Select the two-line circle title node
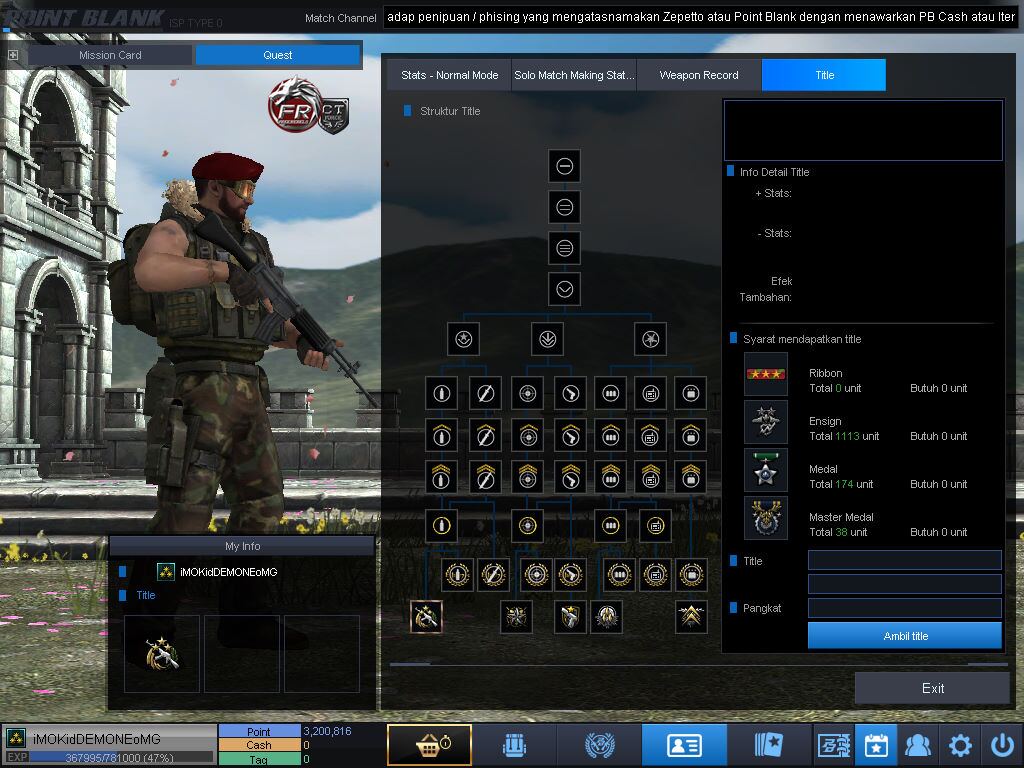The width and height of the screenshot is (1024, 768). pyautogui.click(x=564, y=208)
